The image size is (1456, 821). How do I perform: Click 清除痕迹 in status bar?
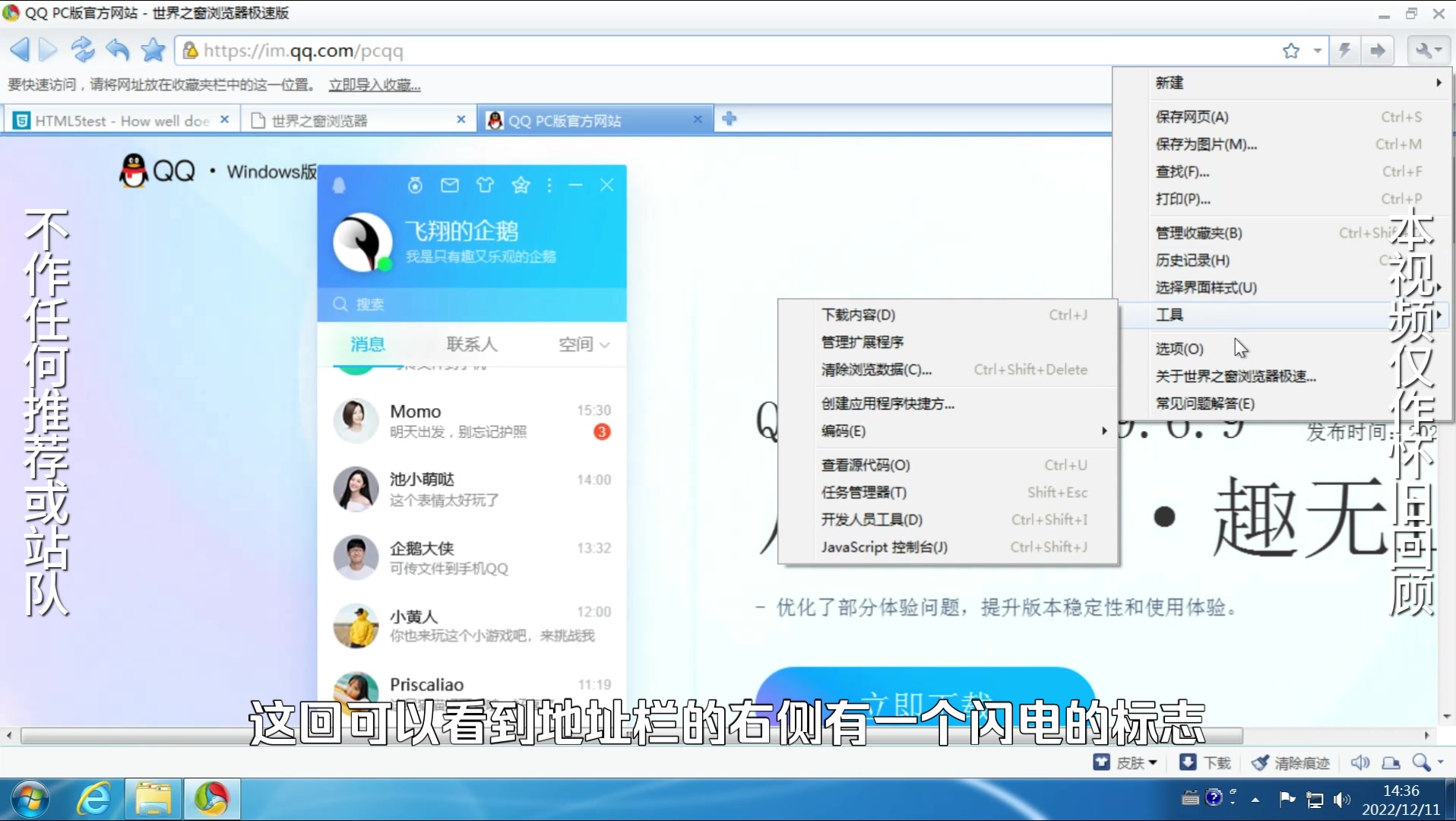[1290, 762]
